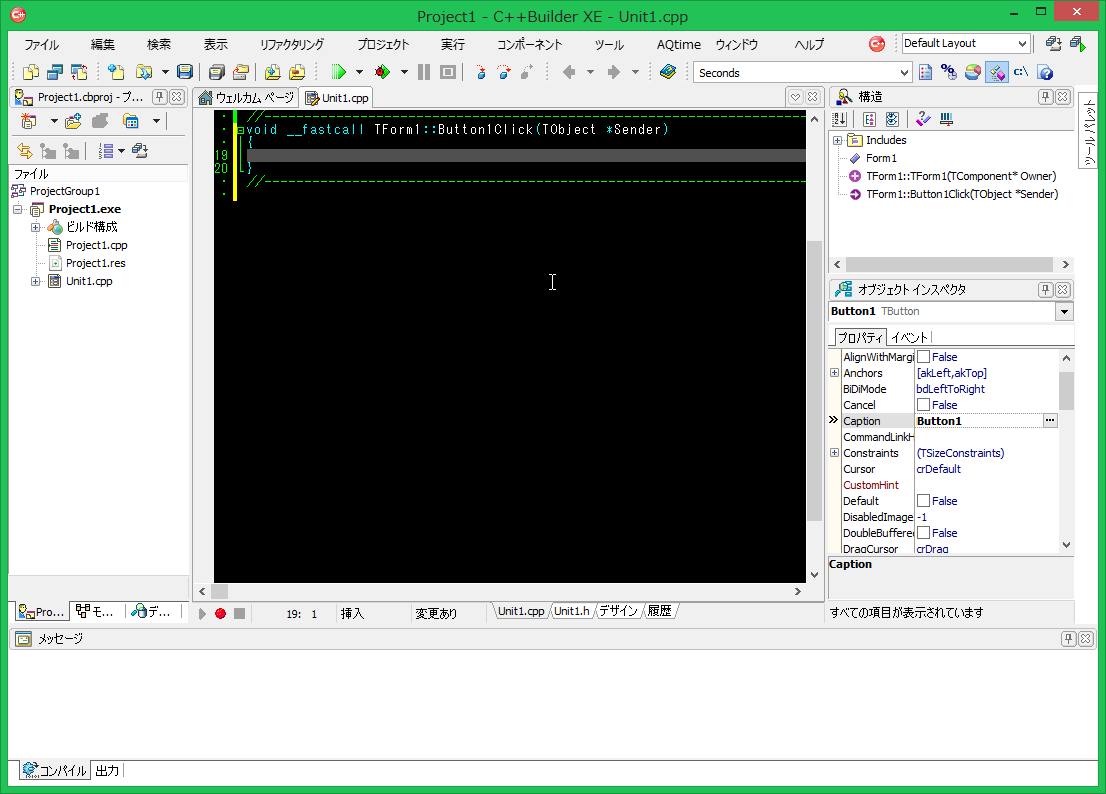Expand the Unit1.cpp node in project tree

point(36,281)
